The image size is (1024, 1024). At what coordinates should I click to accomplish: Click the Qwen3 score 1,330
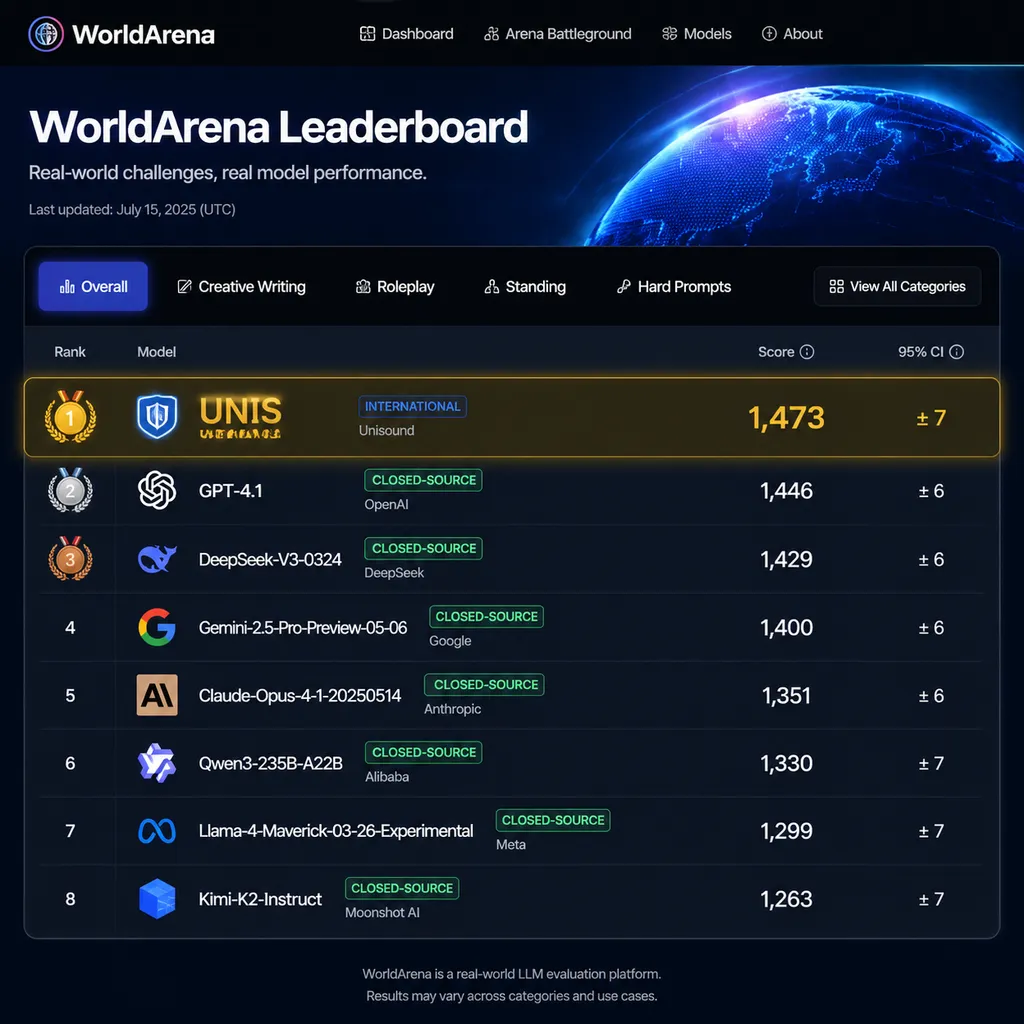786,763
